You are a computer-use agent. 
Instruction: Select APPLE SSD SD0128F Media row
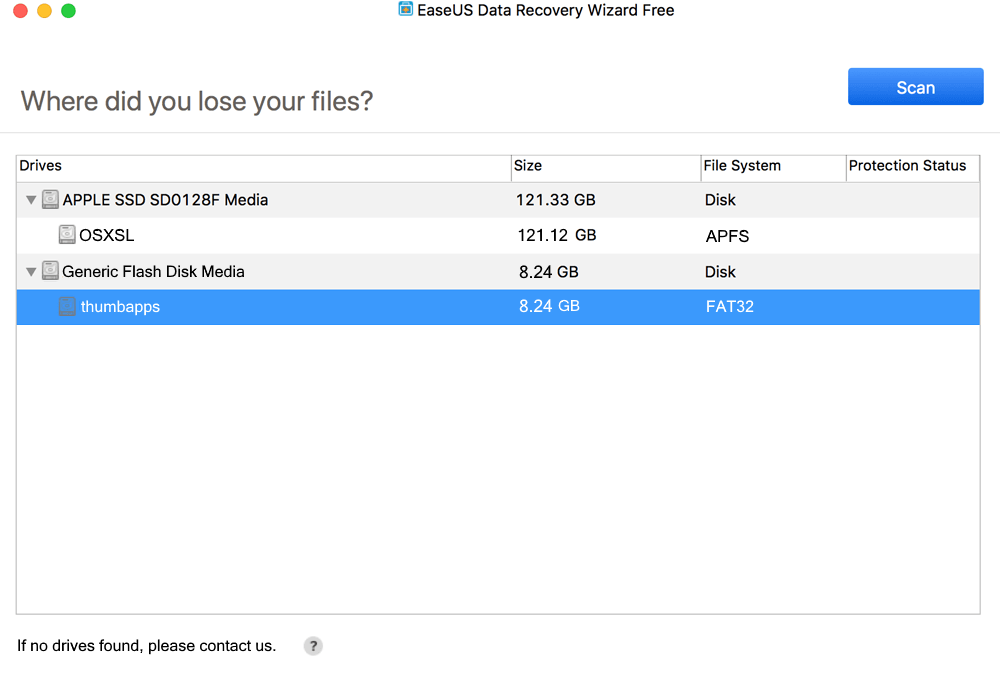click(x=498, y=200)
